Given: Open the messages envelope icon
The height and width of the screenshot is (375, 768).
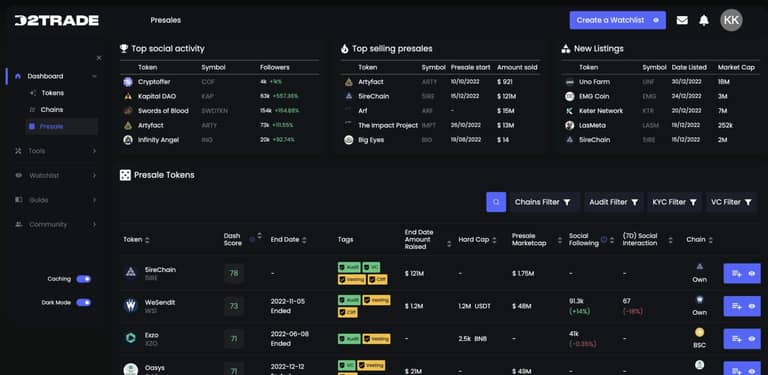Looking at the screenshot, I should point(682,20).
